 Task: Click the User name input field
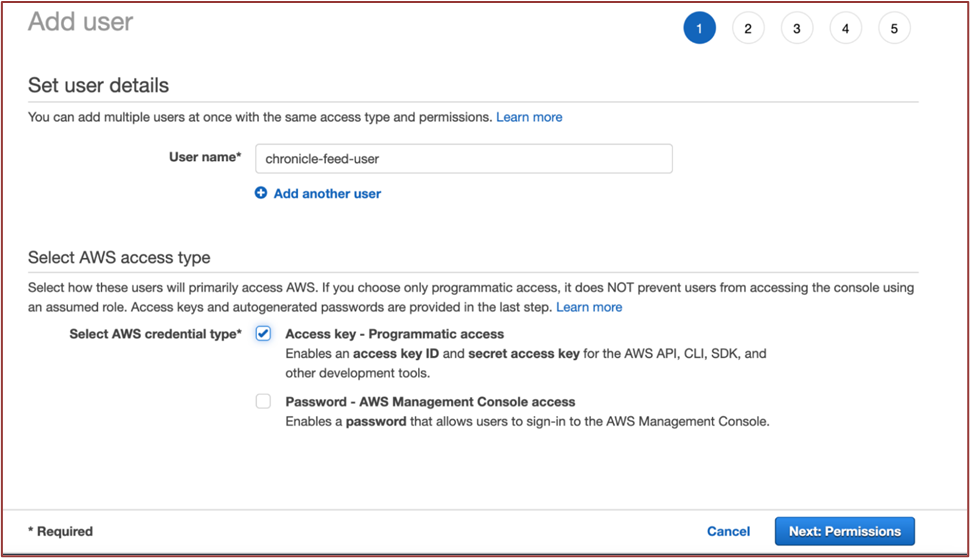[464, 158]
